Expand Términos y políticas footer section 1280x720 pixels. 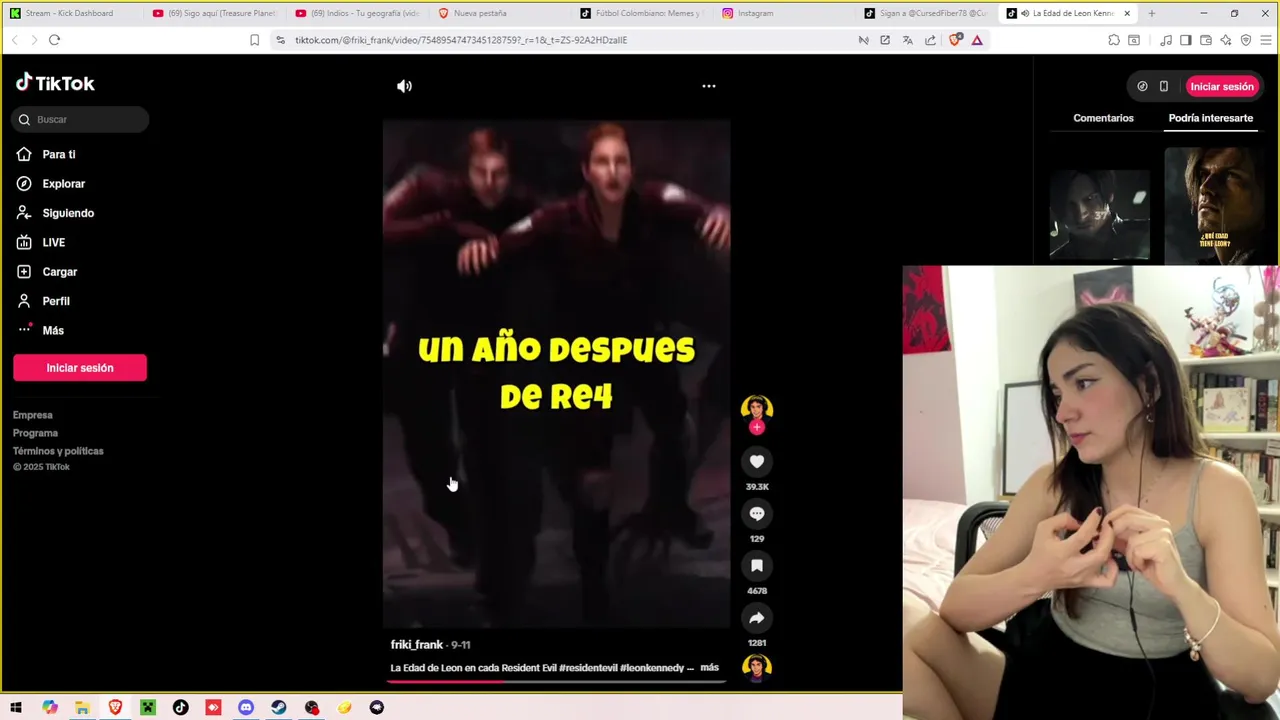pos(58,451)
